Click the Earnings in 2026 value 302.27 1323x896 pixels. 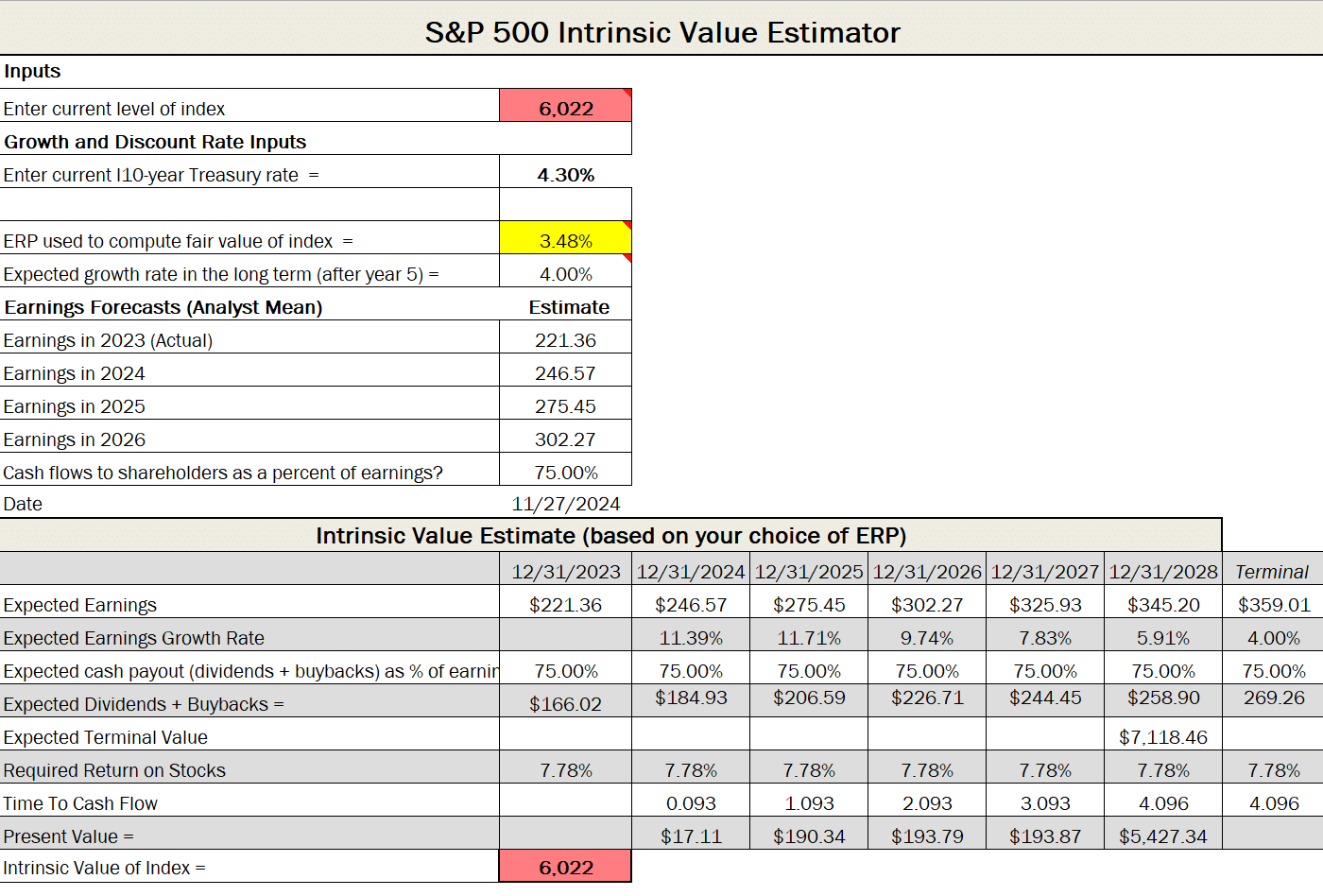coord(564,437)
